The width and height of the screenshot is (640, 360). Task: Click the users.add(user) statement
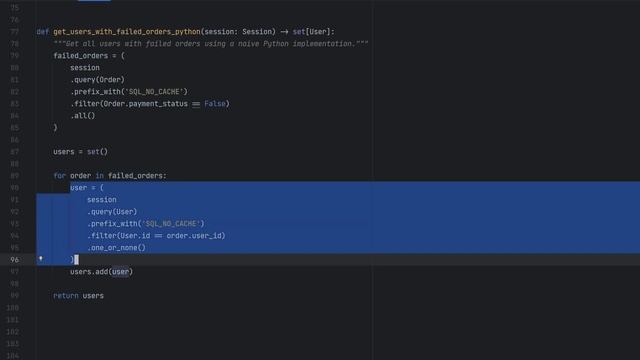[x=102, y=272]
